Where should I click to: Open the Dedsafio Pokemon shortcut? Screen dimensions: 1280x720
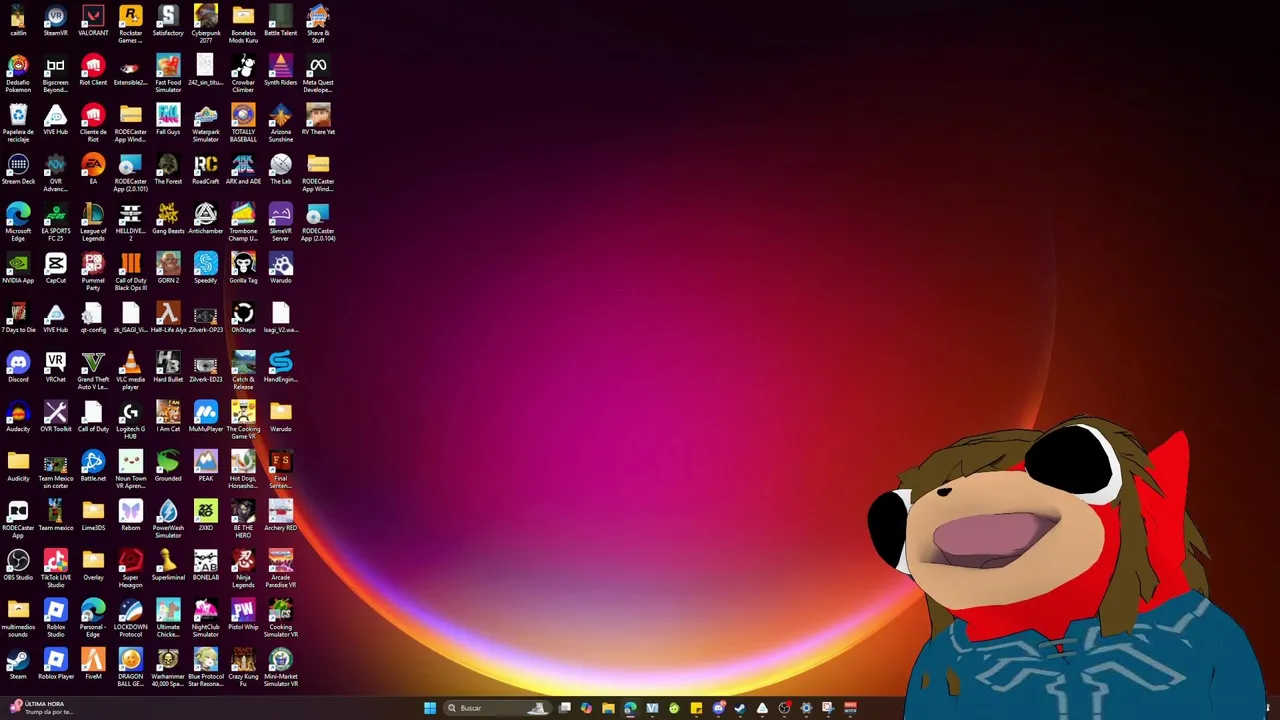coord(18,74)
